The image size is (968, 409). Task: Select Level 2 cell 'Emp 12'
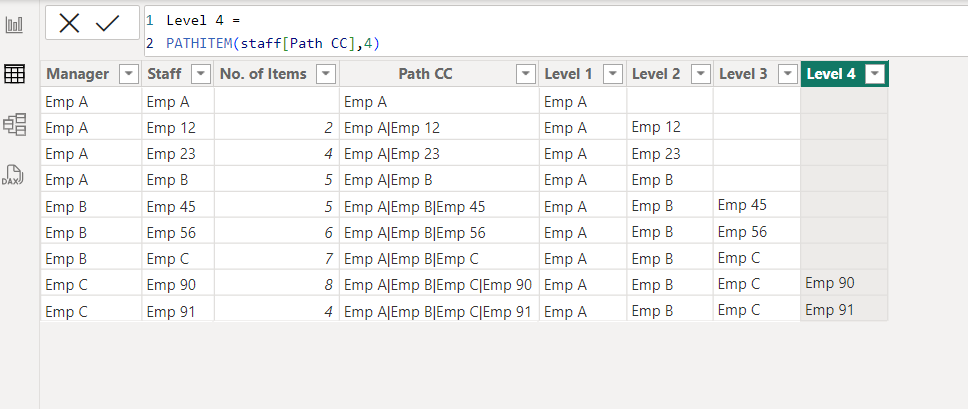coord(670,127)
